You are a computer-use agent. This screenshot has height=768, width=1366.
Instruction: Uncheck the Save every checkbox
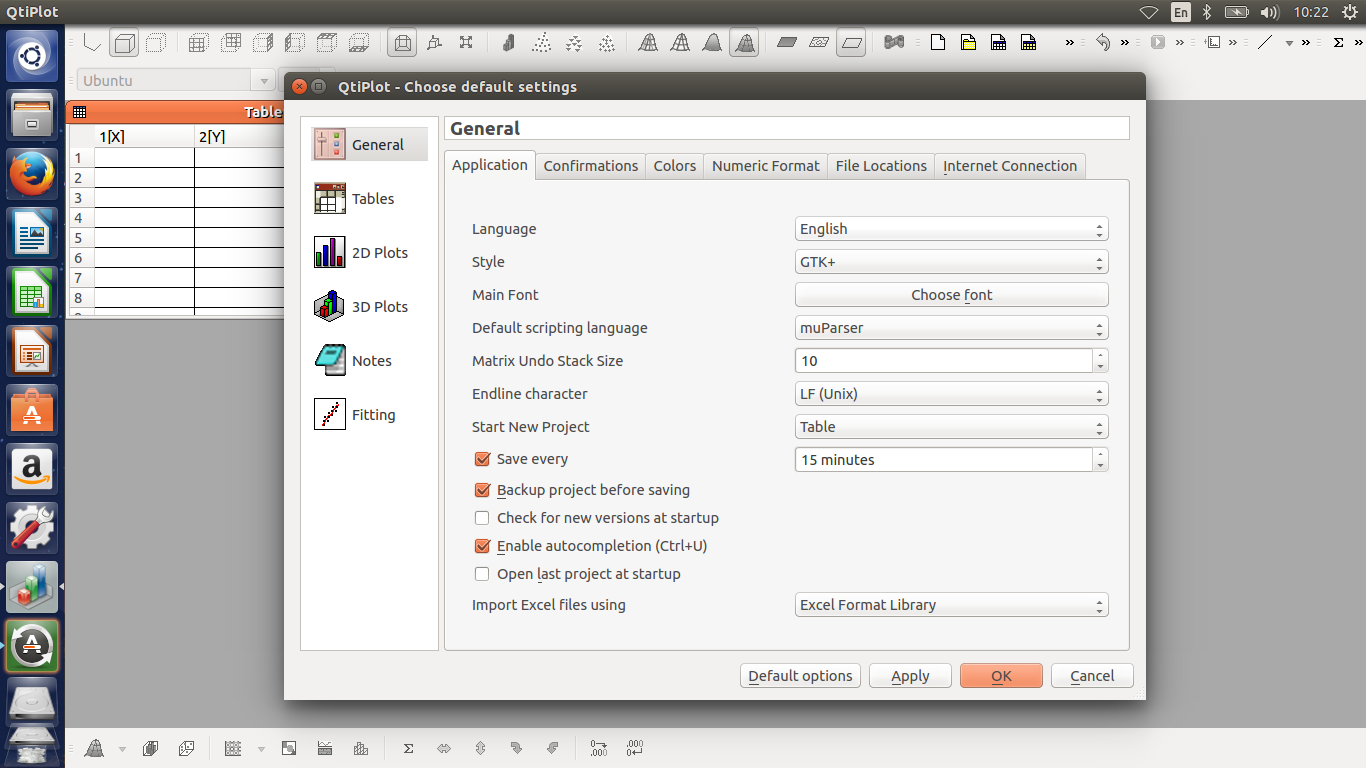482,459
